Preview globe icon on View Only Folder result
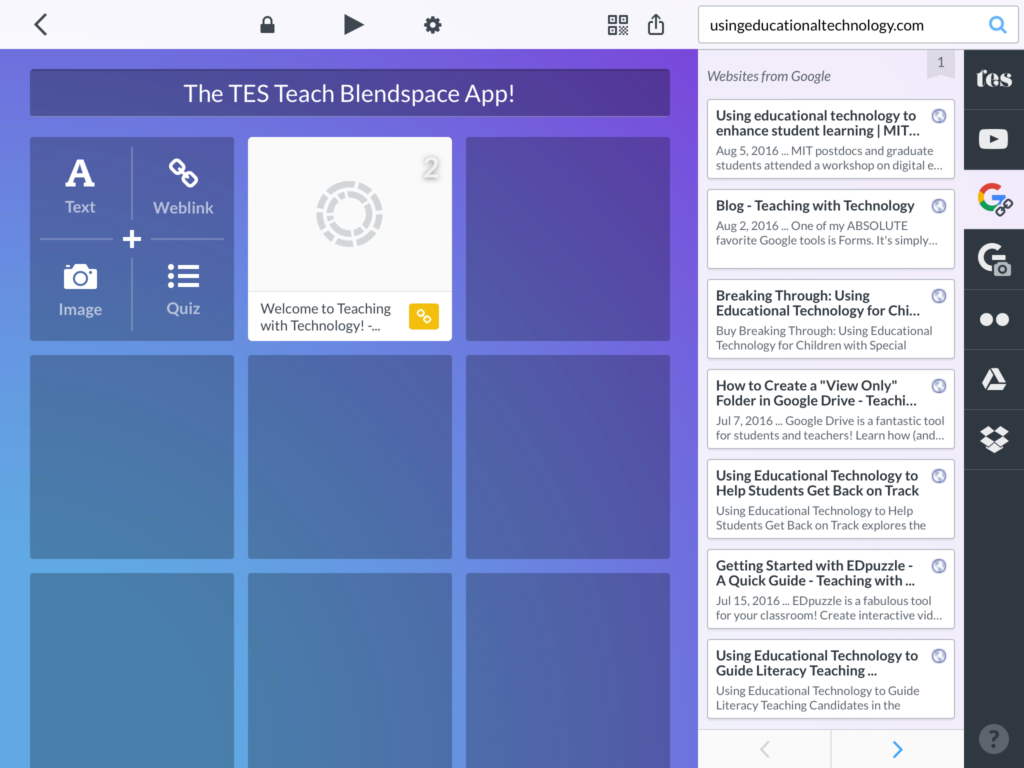Image resolution: width=1024 pixels, height=768 pixels. pos(938,387)
